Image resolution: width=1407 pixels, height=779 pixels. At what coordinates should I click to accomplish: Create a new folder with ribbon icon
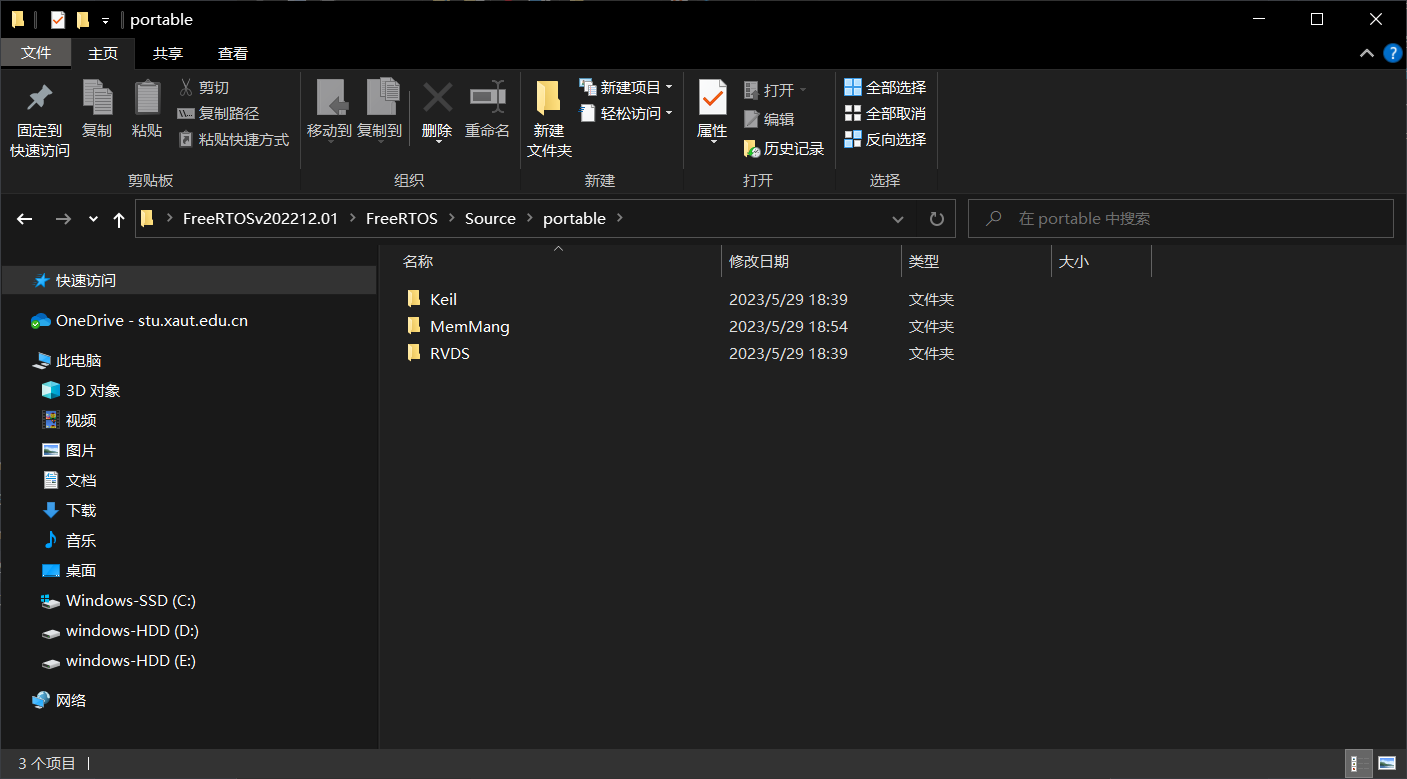coord(549,99)
